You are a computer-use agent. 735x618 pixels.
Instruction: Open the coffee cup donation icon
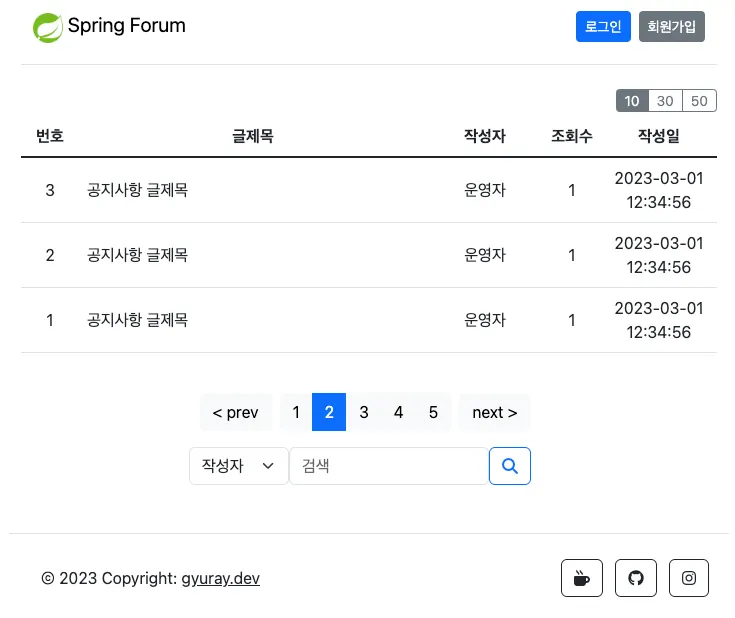[582, 578]
